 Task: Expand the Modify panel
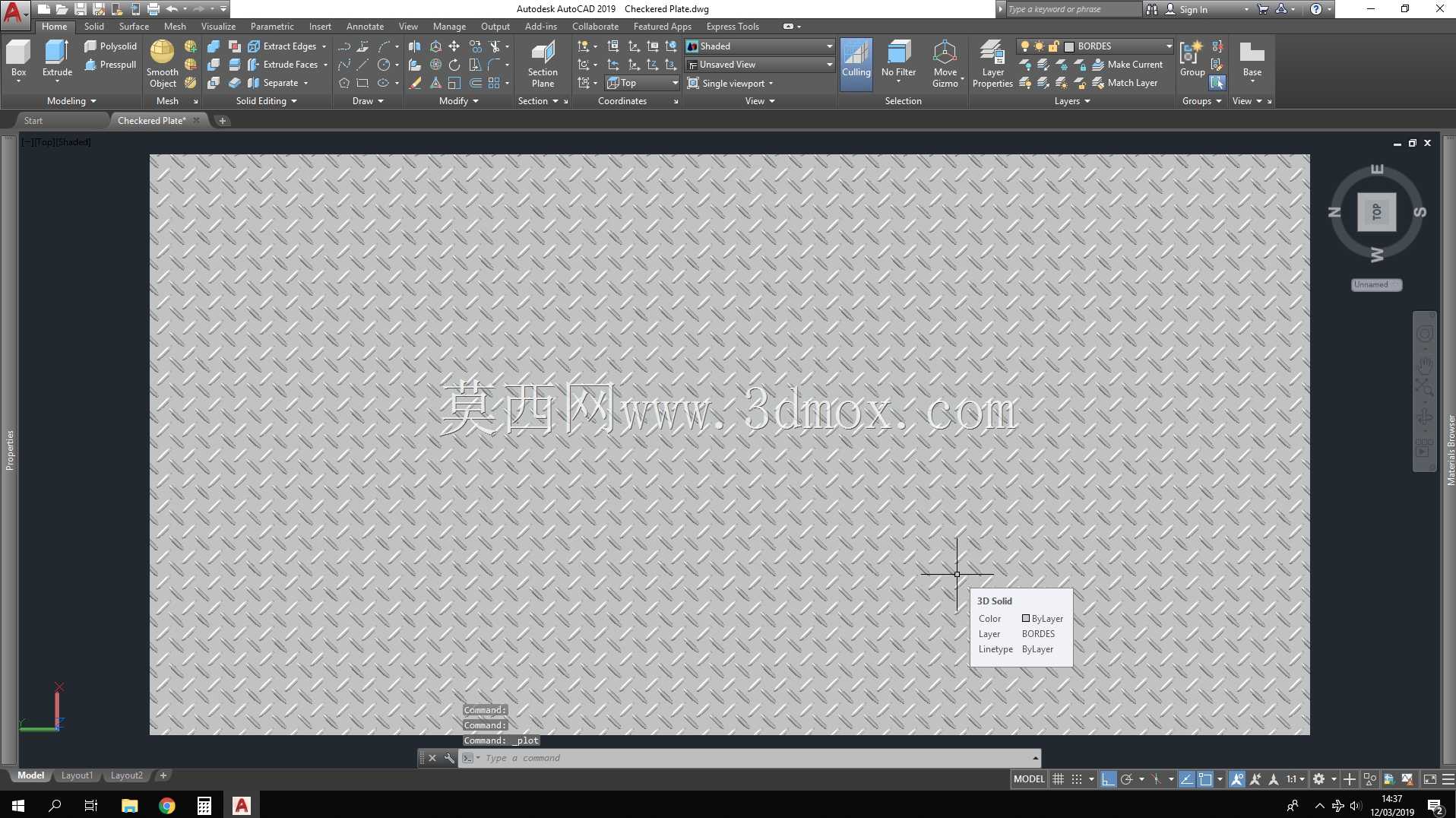[x=459, y=101]
